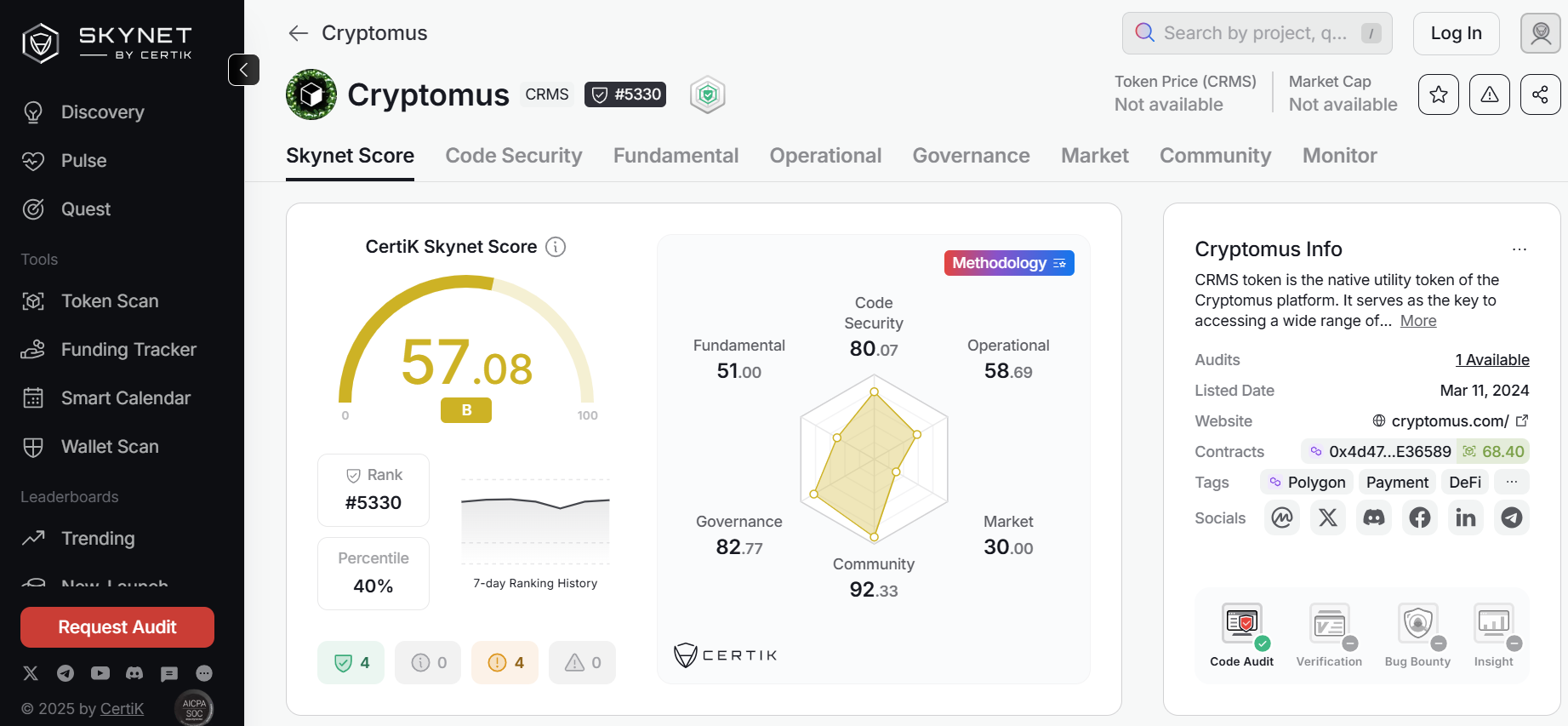Open the Methodology badge
Screen dimensions: 1568x726
click(1008, 263)
